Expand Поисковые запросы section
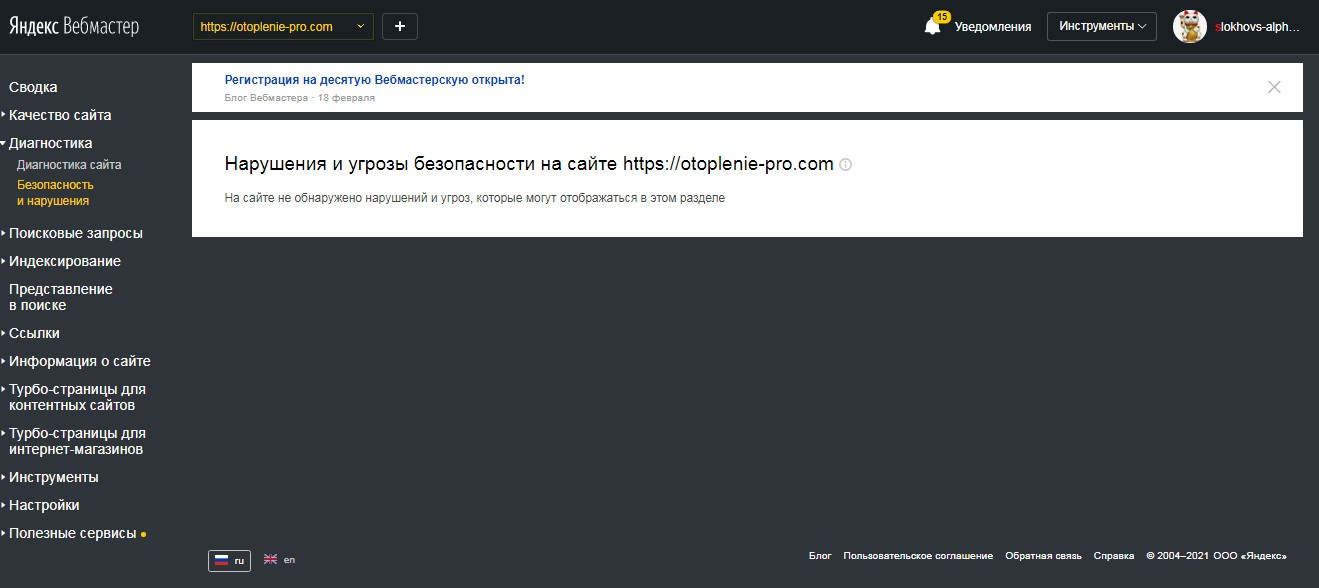 click(x=76, y=233)
